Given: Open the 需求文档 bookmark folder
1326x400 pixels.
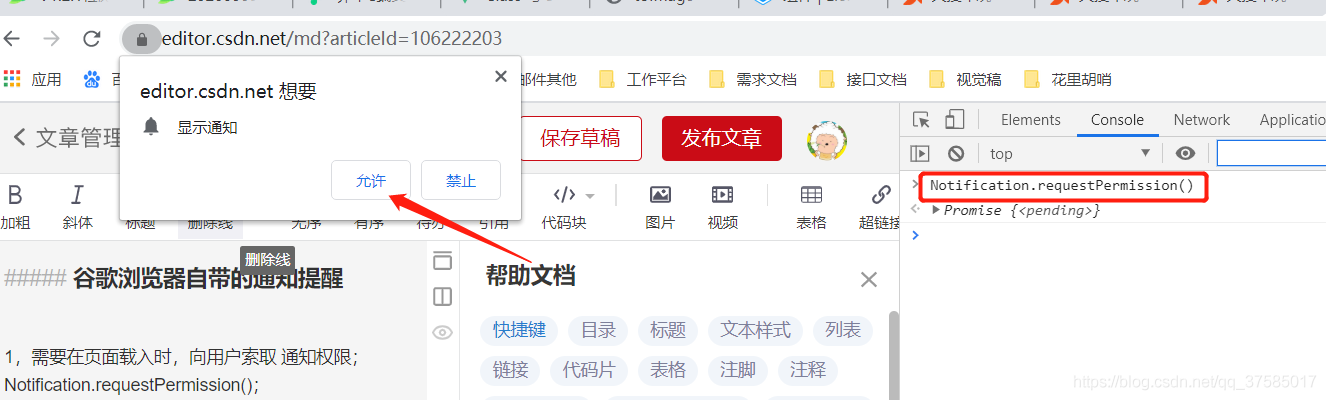Looking at the screenshot, I should pyautogui.click(x=752, y=79).
